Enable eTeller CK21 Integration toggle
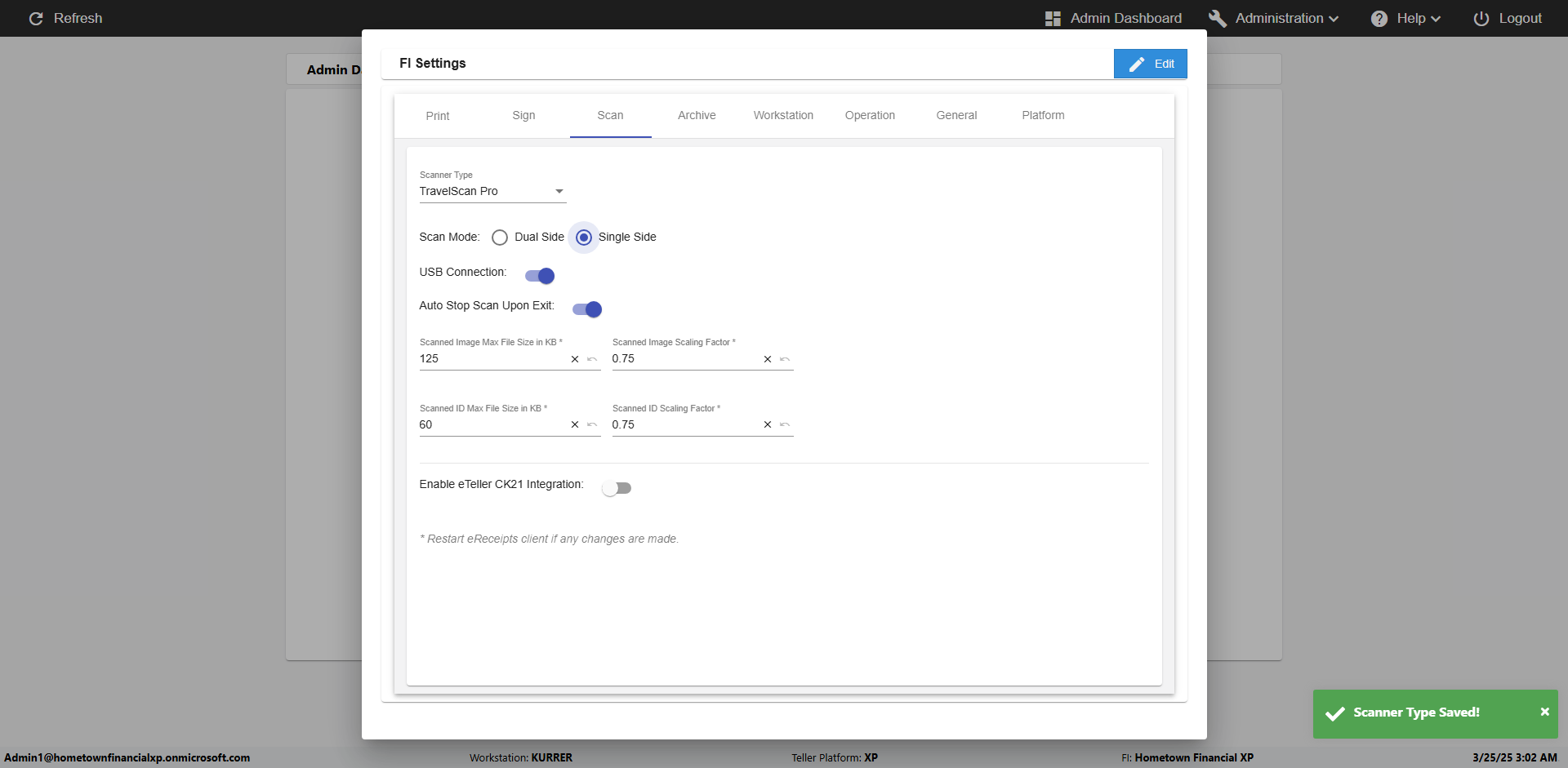 click(617, 488)
